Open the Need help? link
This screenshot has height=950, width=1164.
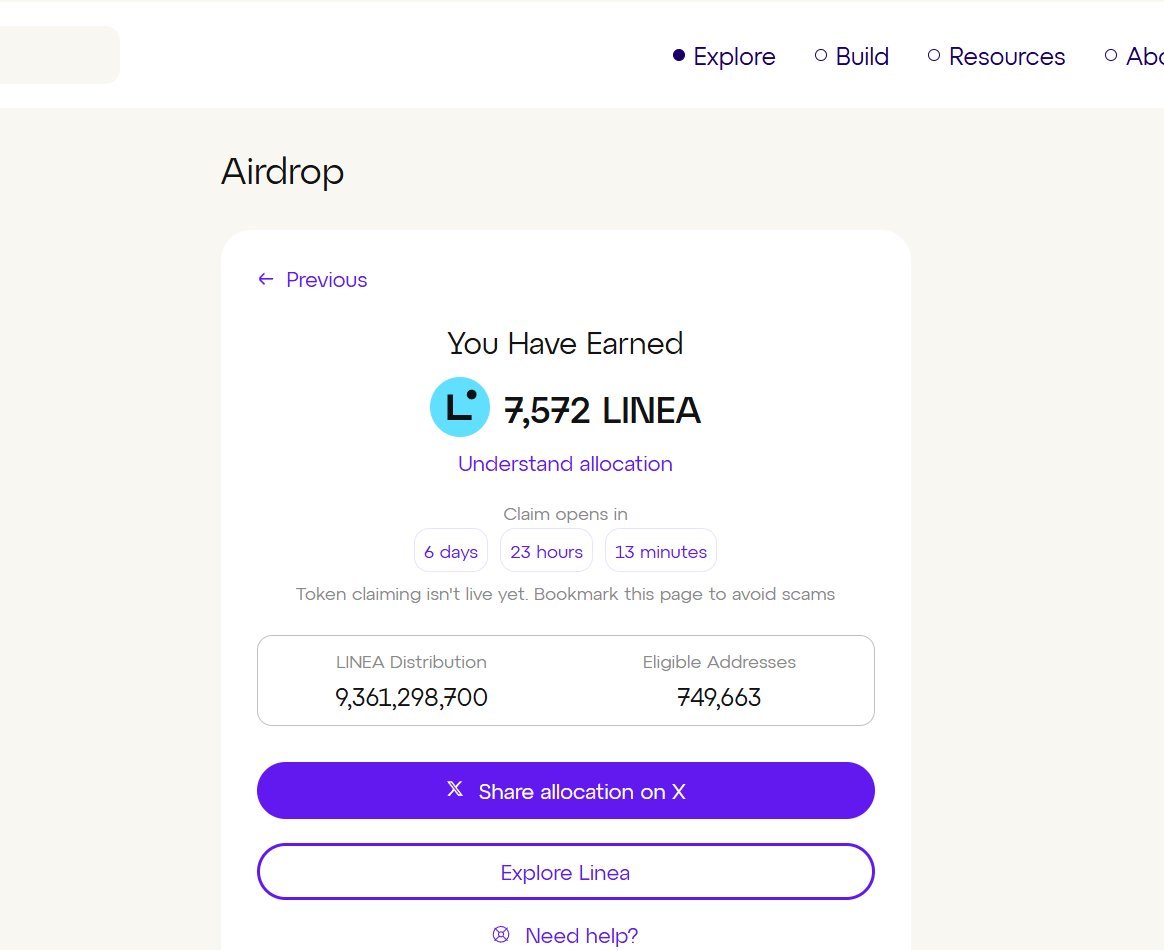[x=581, y=935]
